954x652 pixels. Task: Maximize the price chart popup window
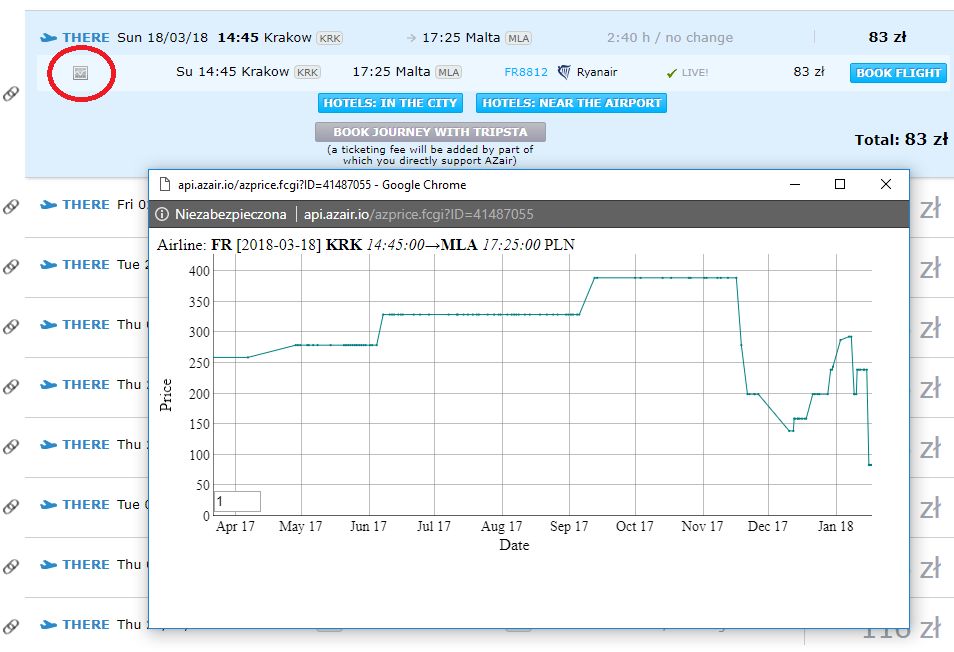pos(840,184)
